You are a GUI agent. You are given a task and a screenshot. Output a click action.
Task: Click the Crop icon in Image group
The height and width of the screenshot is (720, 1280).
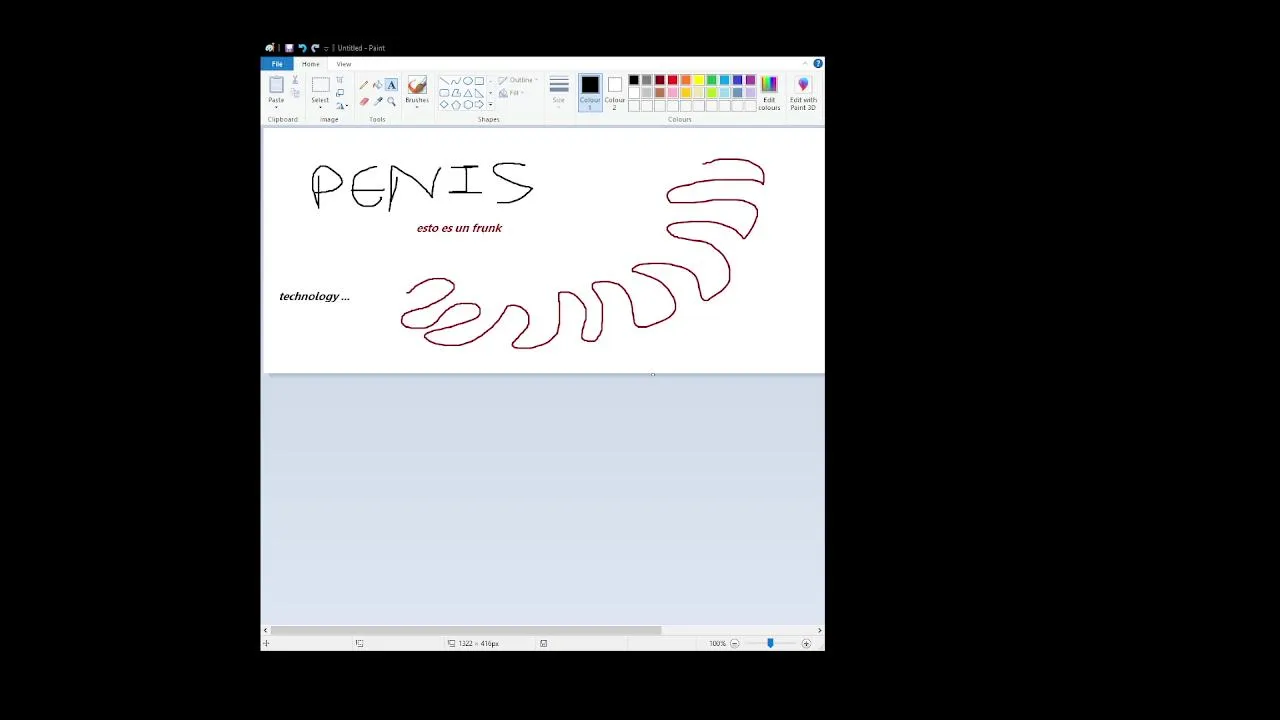click(340, 80)
